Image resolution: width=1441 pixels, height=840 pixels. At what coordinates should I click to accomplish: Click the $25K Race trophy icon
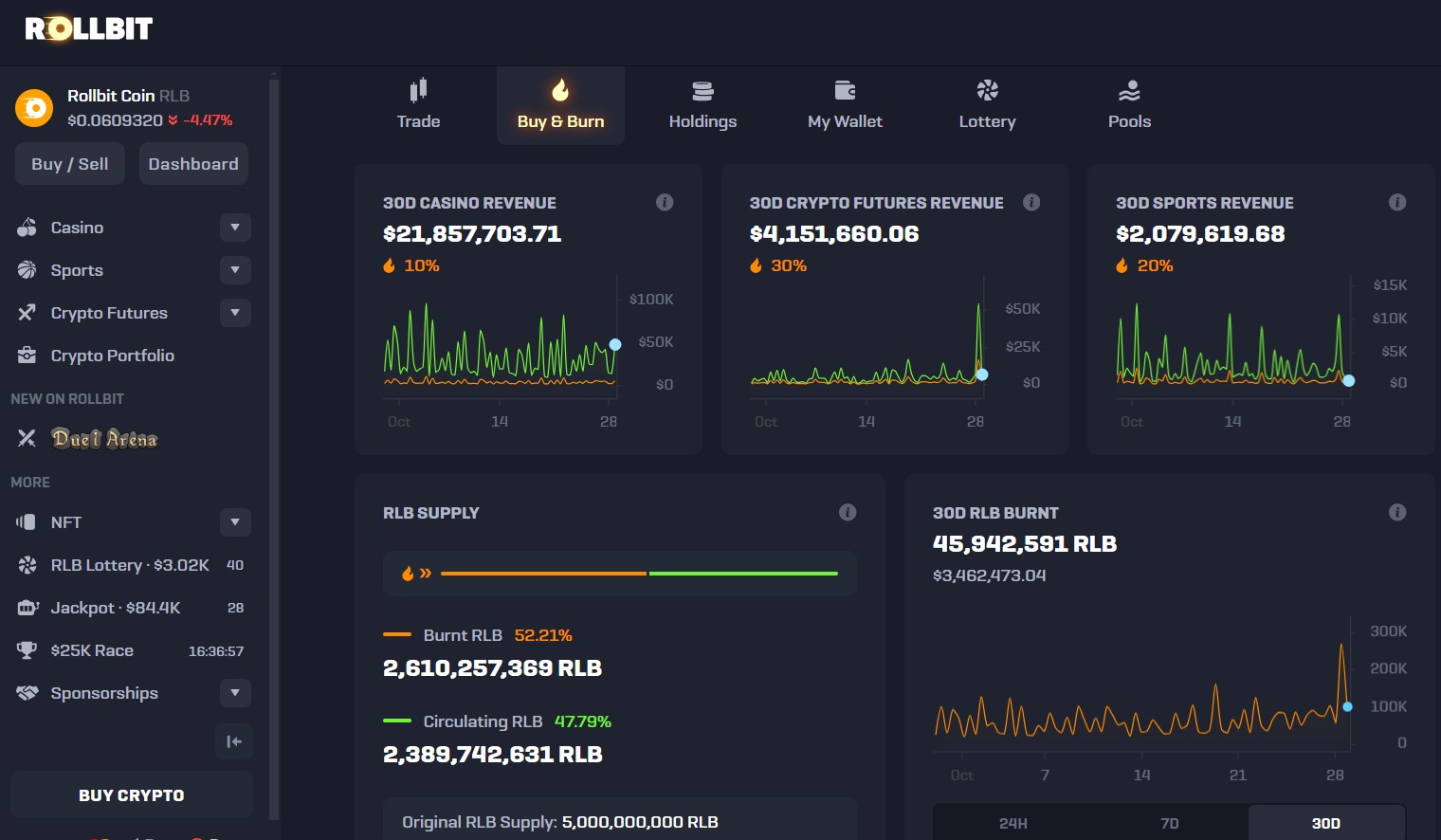[27, 650]
